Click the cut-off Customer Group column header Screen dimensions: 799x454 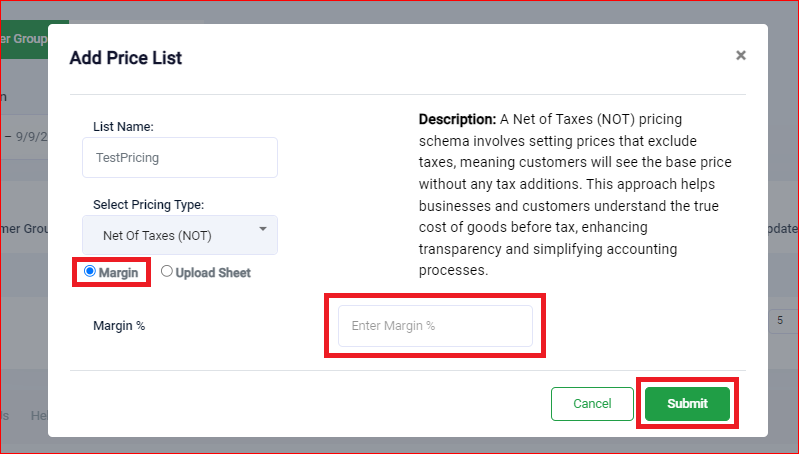coord(24,229)
